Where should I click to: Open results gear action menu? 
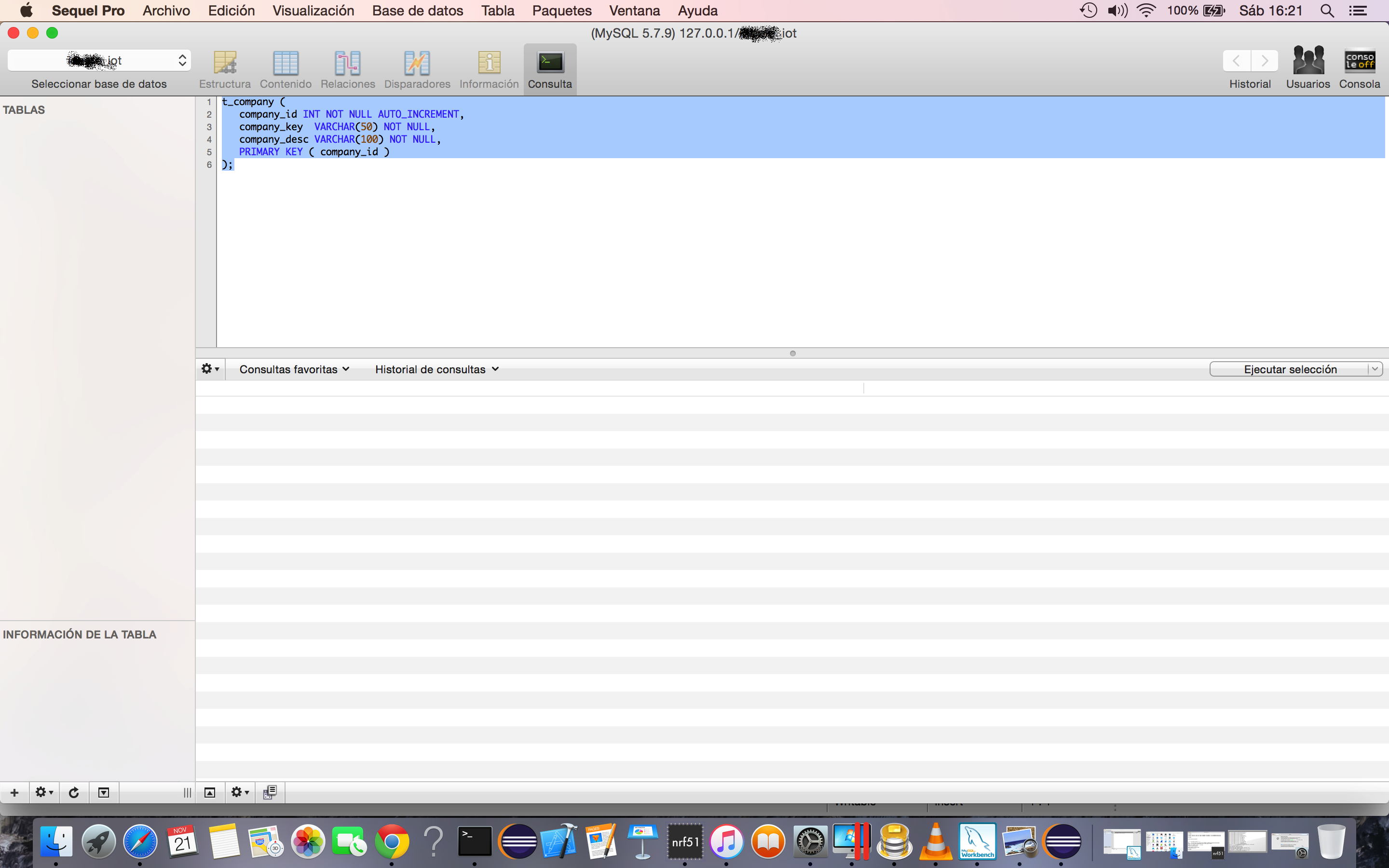[240, 793]
